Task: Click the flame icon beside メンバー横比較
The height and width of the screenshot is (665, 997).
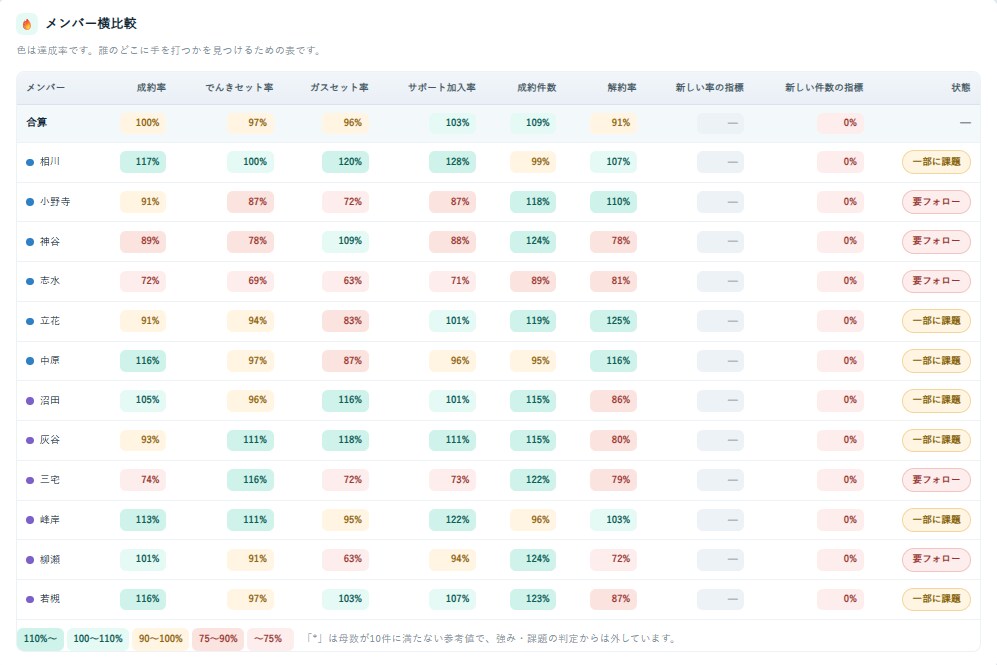Action: click(27, 24)
